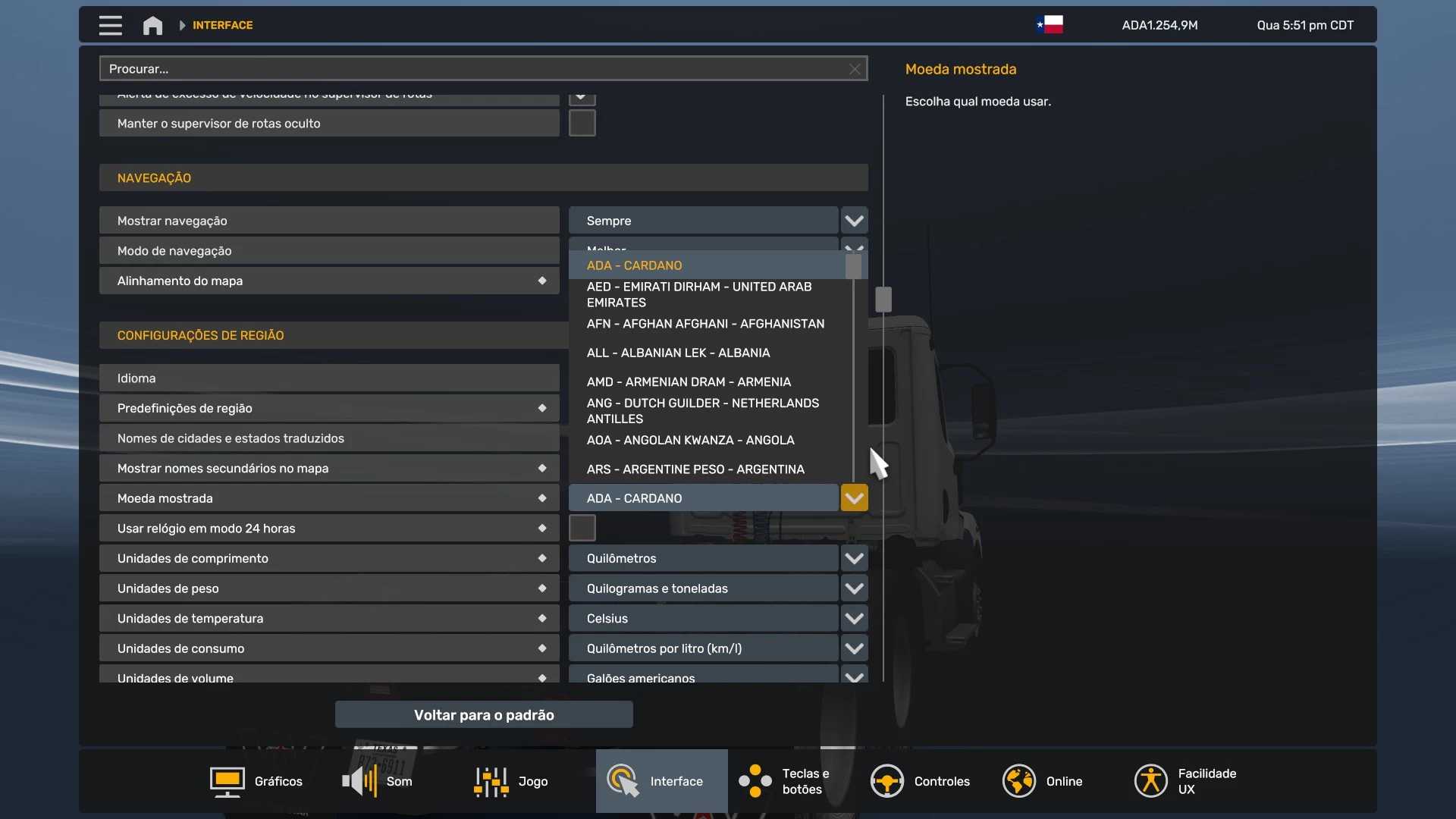Open Facilidade UX accessibility icon
1456x819 pixels.
click(1150, 781)
